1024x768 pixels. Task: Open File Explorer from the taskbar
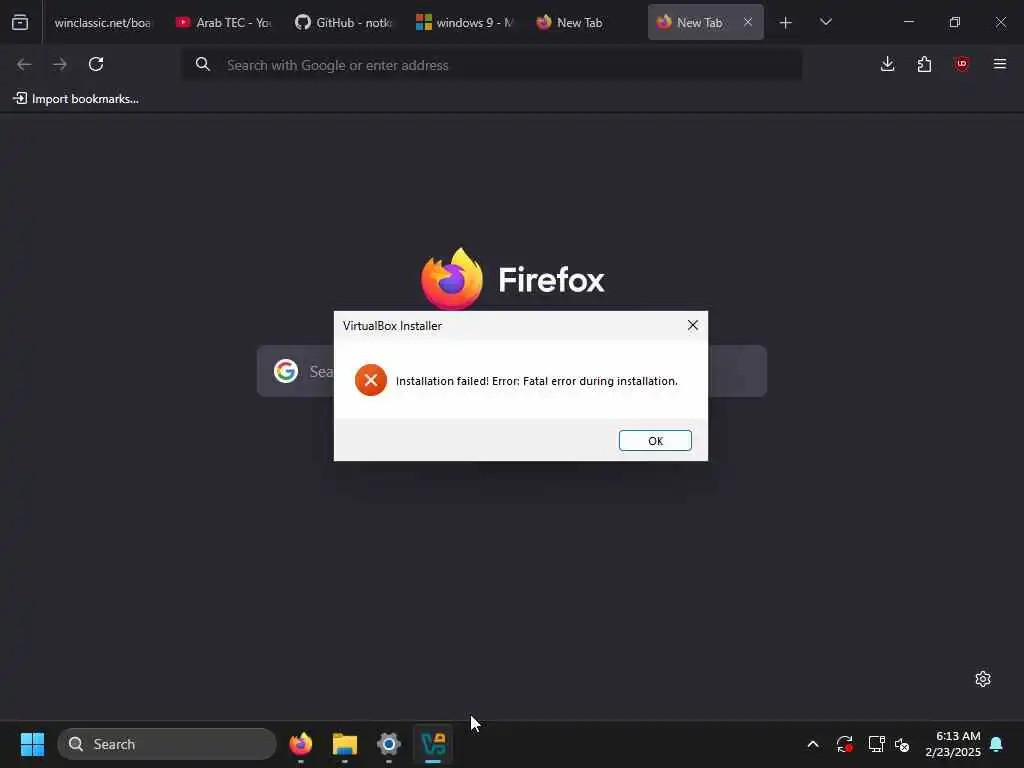click(x=345, y=744)
